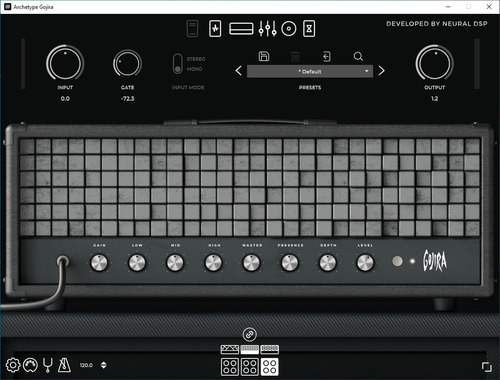Open the hourglass time effects section
The height and width of the screenshot is (380, 500).
[x=309, y=28]
